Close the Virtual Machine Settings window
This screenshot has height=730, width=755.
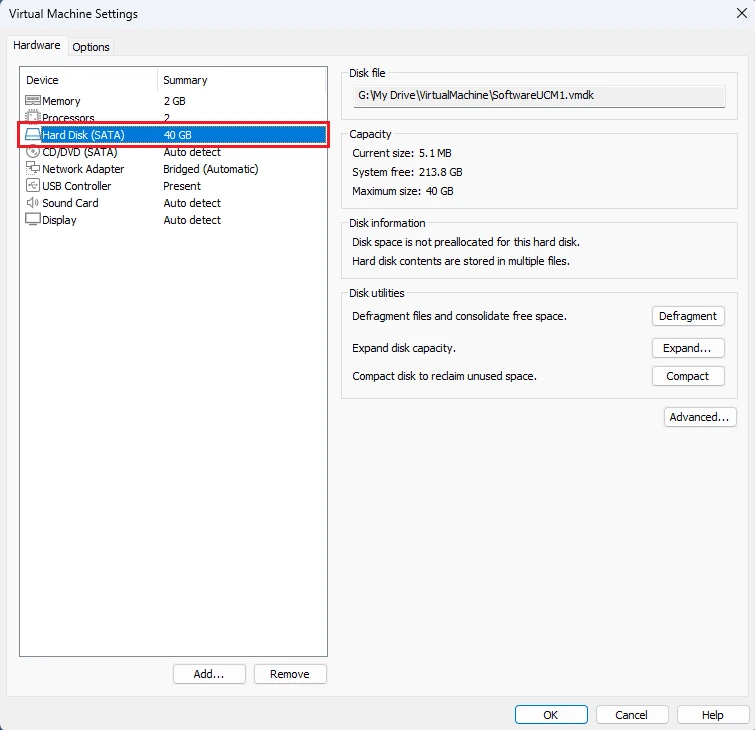pyautogui.click(x=742, y=13)
